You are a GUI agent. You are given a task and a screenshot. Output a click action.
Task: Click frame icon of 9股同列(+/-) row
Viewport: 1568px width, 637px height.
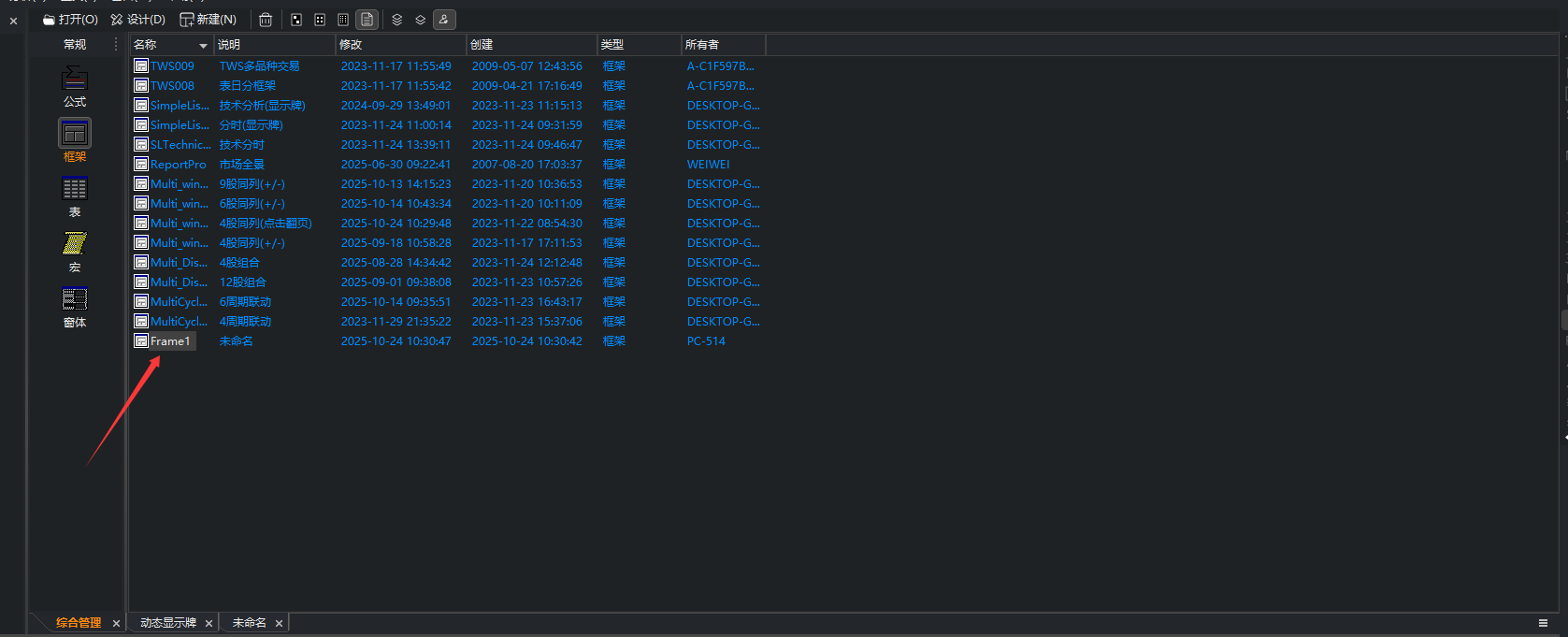click(141, 183)
